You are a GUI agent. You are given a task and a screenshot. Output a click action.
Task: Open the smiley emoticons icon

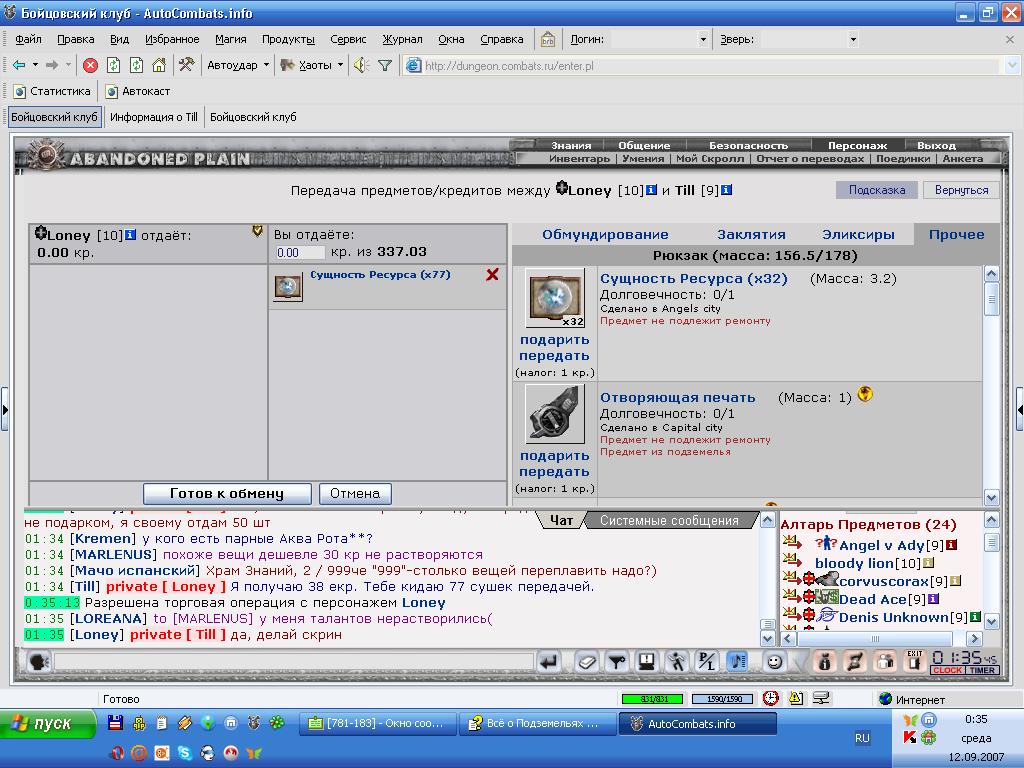775,662
